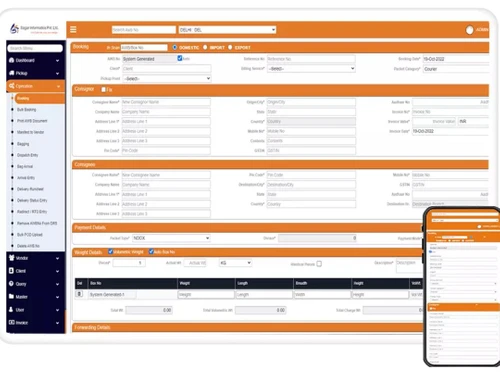This screenshot has width=500, height=375.
Task: Open Manifest to Vendor menu item
Action: [30, 132]
